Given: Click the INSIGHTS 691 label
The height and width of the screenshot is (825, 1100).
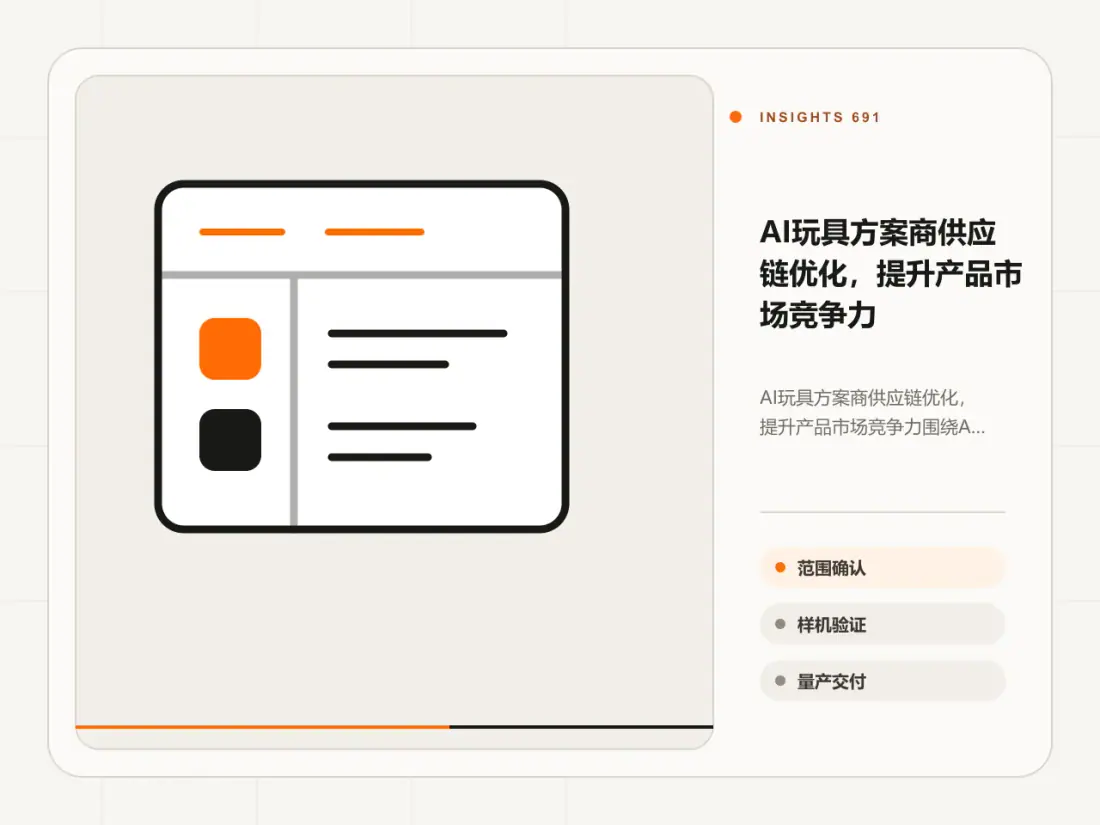Looking at the screenshot, I should [x=819, y=117].
